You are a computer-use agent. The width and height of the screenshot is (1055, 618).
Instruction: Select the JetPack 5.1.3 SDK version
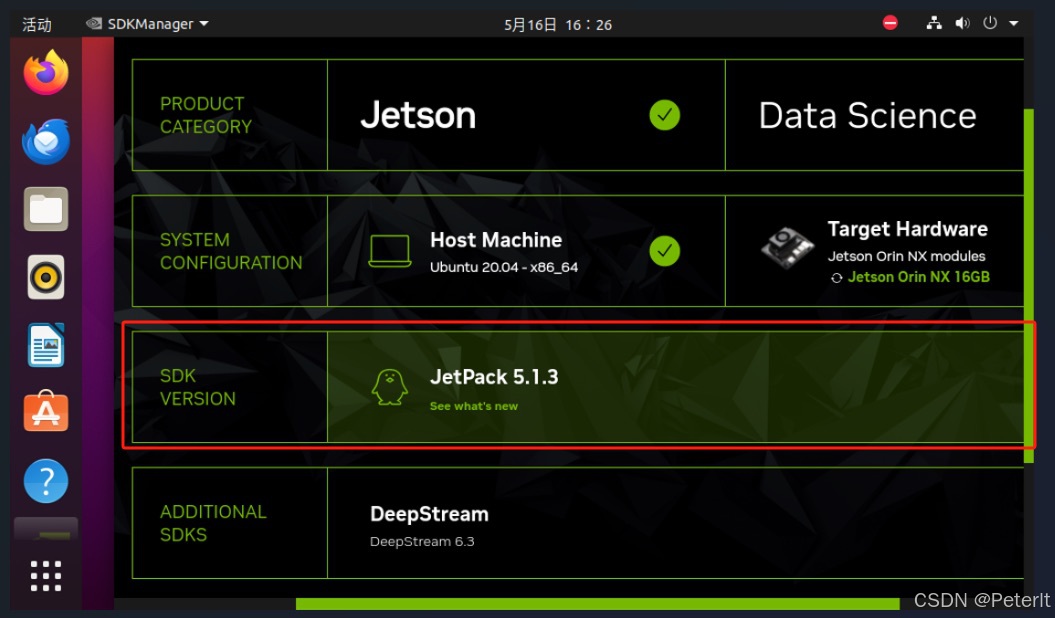(676, 387)
